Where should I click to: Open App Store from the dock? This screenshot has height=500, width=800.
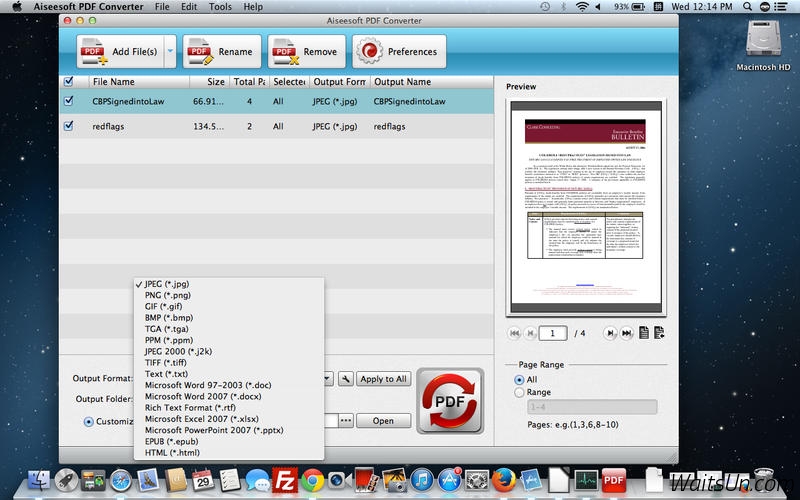pos(449,480)
